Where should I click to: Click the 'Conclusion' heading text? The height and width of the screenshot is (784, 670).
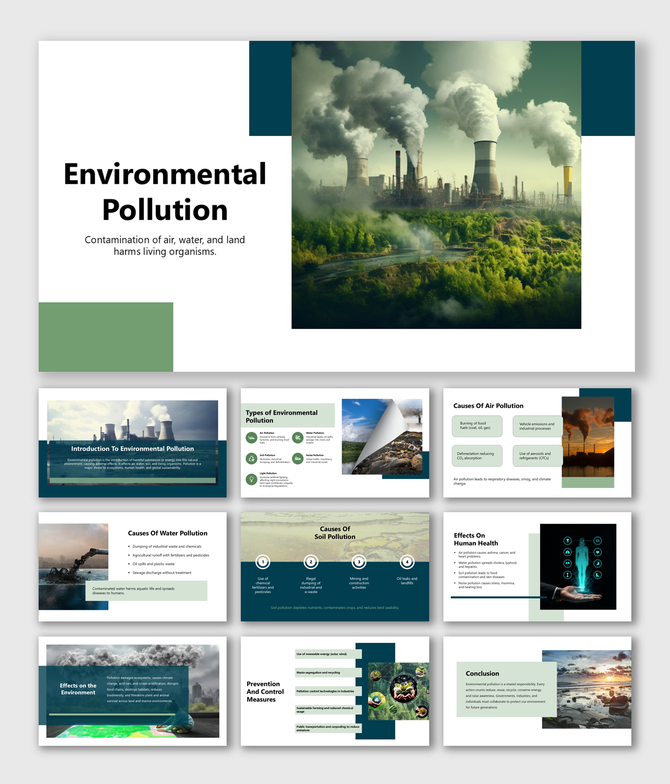(x=482, y=674)
